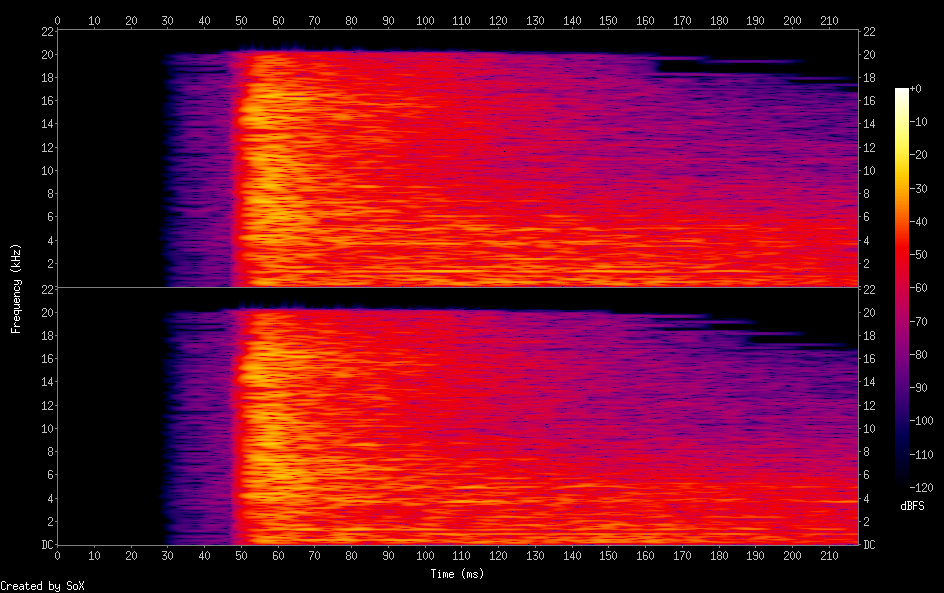Click the silent black region of the upper spectrogram
The height and width of the screenshot is (593, 944).
(110, 160)
